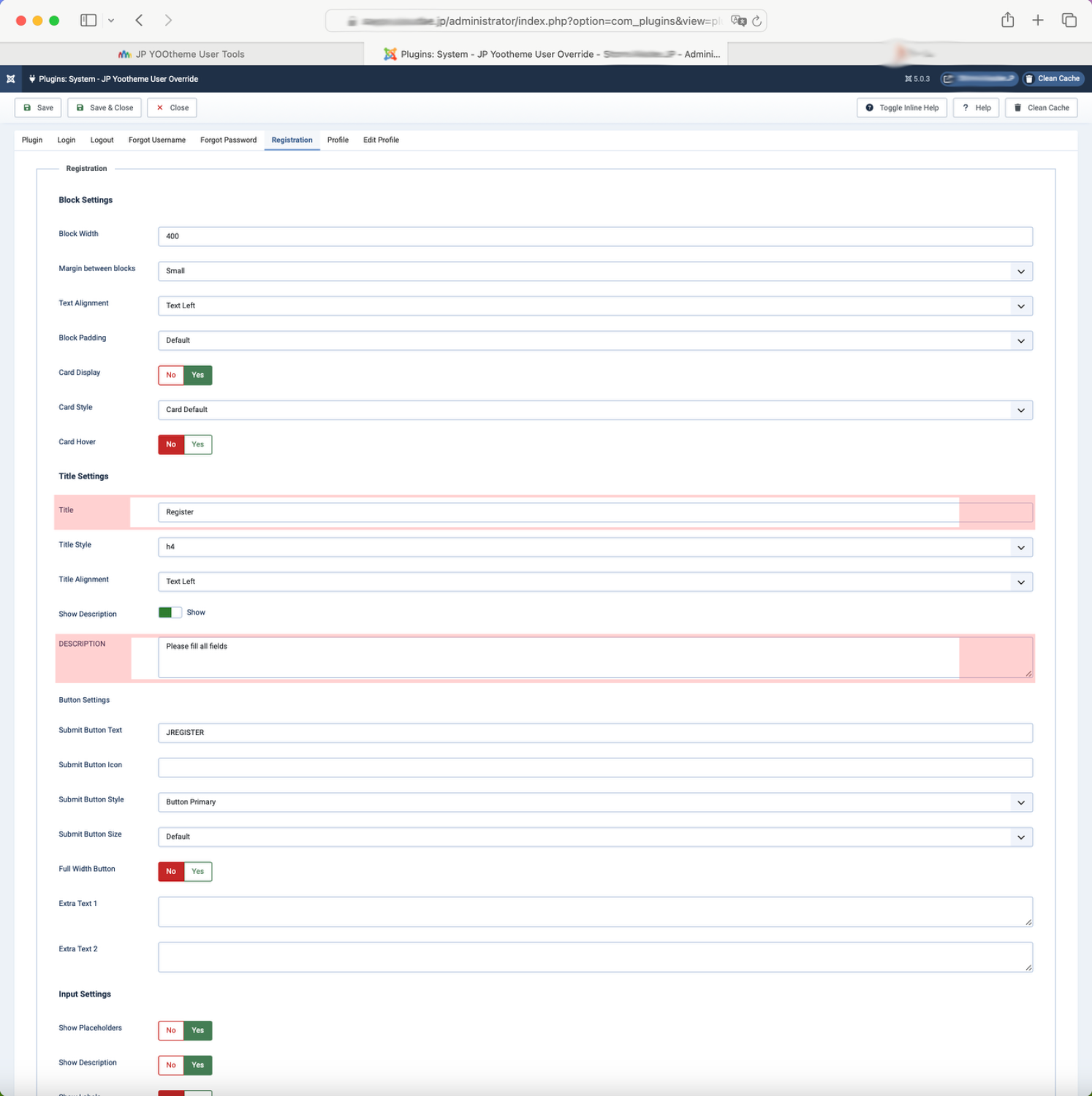Viewport: 1092px width, 1096px height.
Task: Click the Joomla logo icon in header
Action: (x=11, y=79)
